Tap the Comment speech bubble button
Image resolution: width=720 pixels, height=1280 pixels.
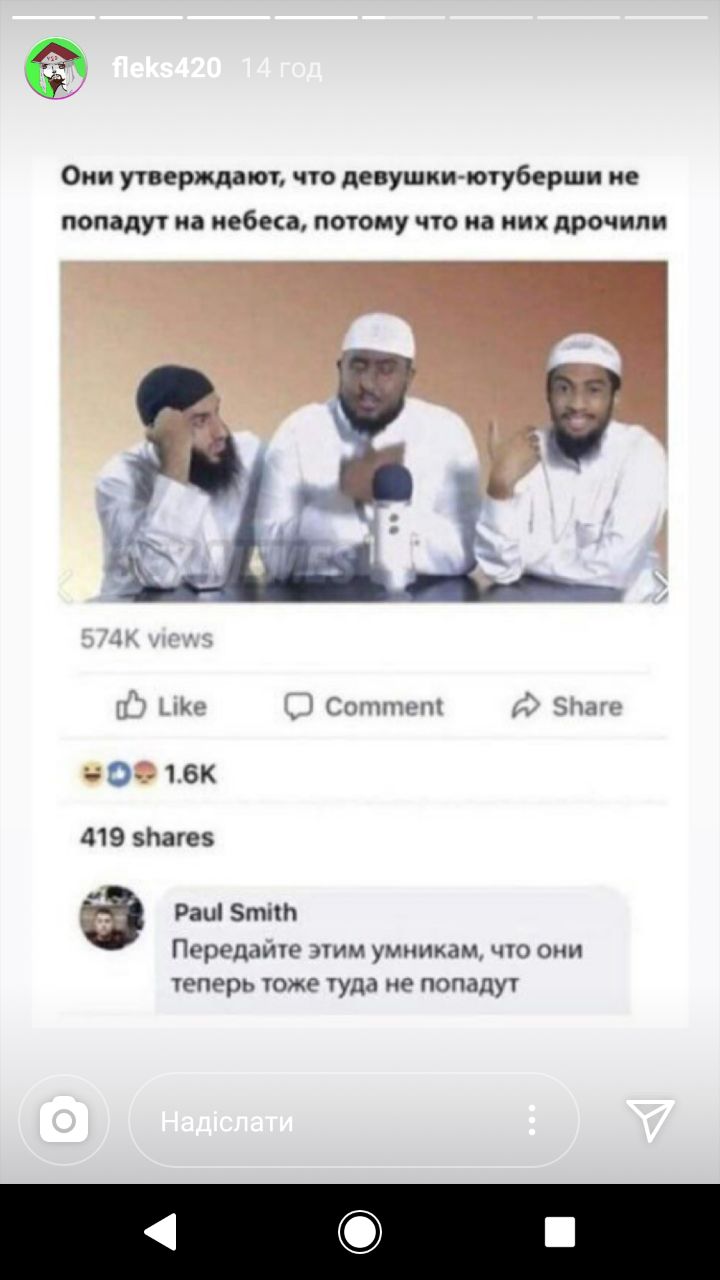[x=364, y=706]
